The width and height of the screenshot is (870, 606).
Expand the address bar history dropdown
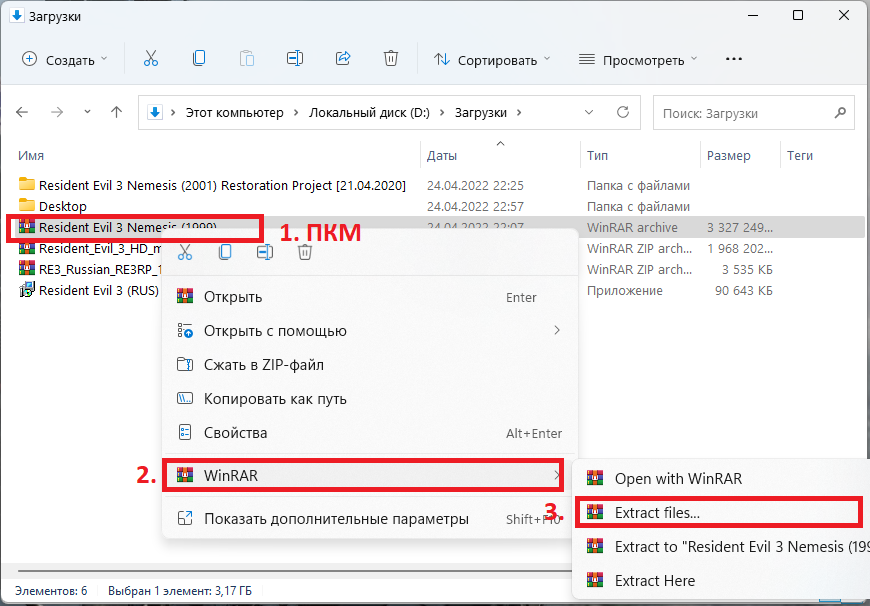pyautogui.click(x=589, y=113)
